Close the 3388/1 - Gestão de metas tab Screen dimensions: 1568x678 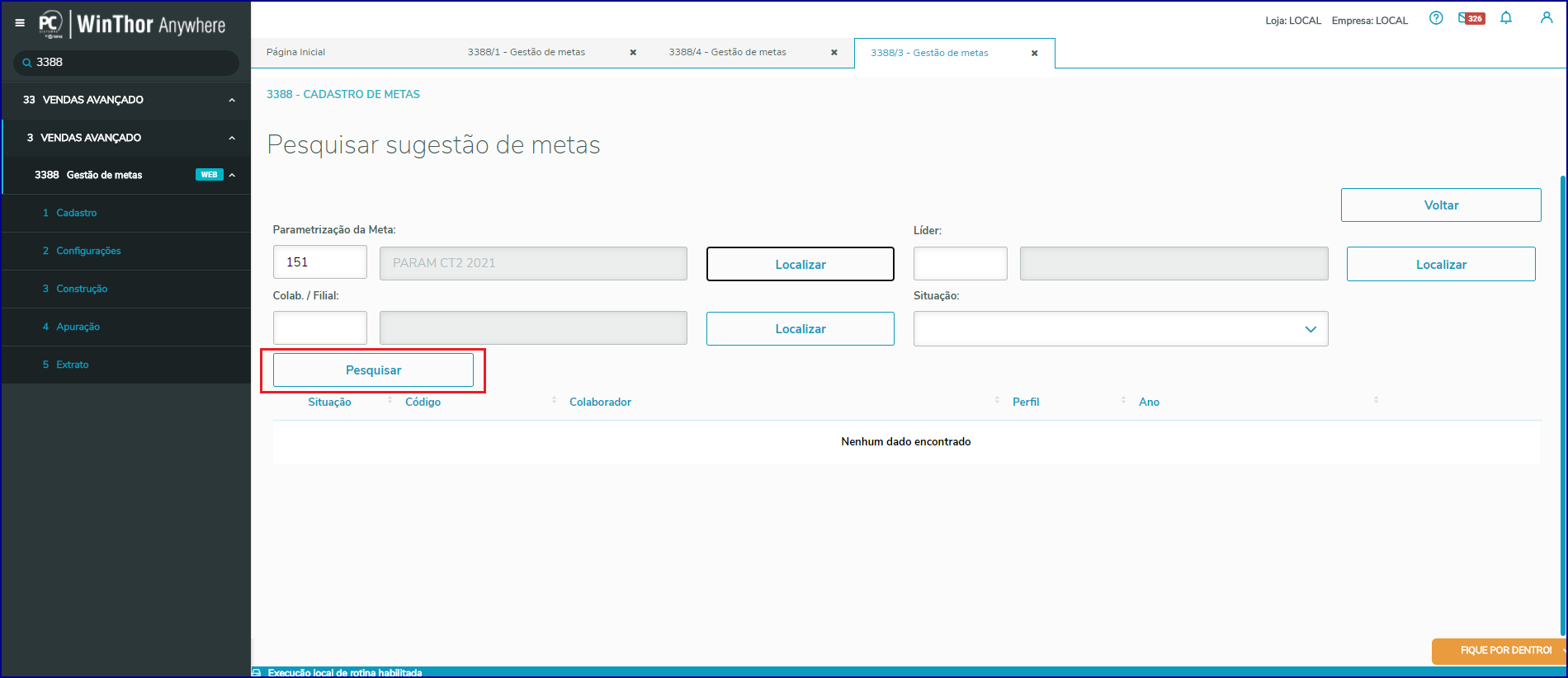(x=633, y=52)
